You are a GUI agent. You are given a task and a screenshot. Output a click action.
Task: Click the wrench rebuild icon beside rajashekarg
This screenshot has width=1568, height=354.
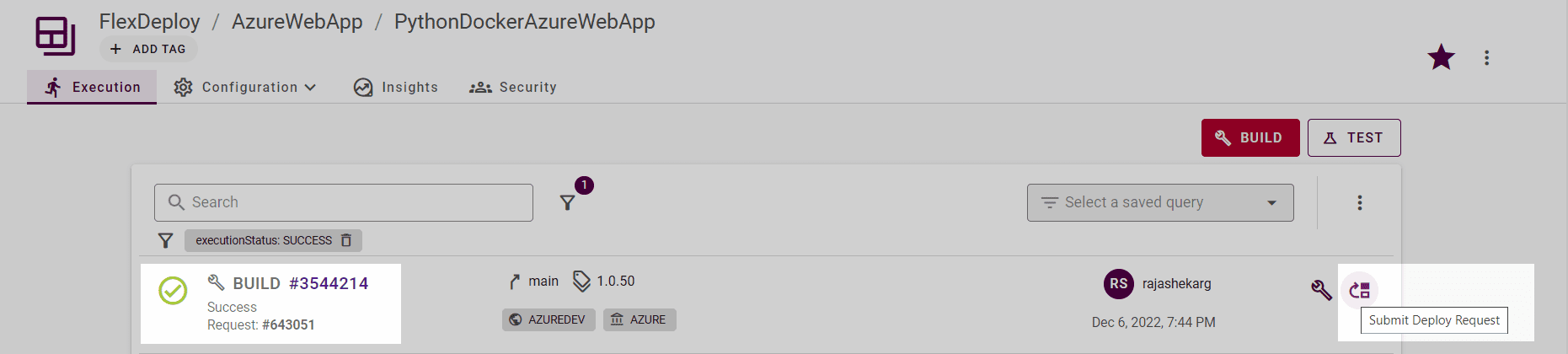click(1321, 290)
